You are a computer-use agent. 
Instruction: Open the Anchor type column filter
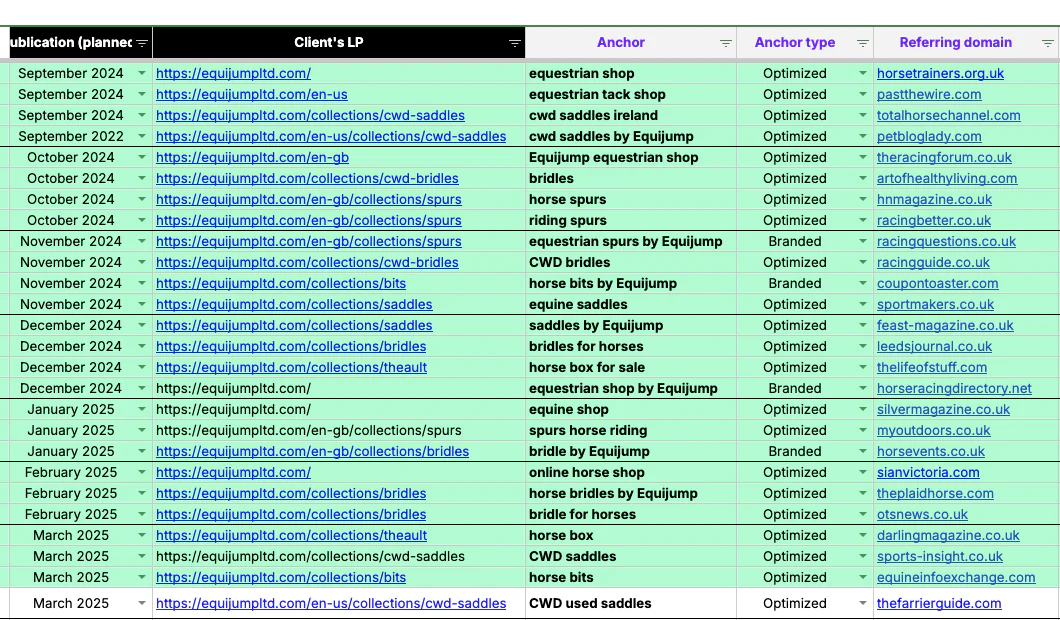(862, 43)
